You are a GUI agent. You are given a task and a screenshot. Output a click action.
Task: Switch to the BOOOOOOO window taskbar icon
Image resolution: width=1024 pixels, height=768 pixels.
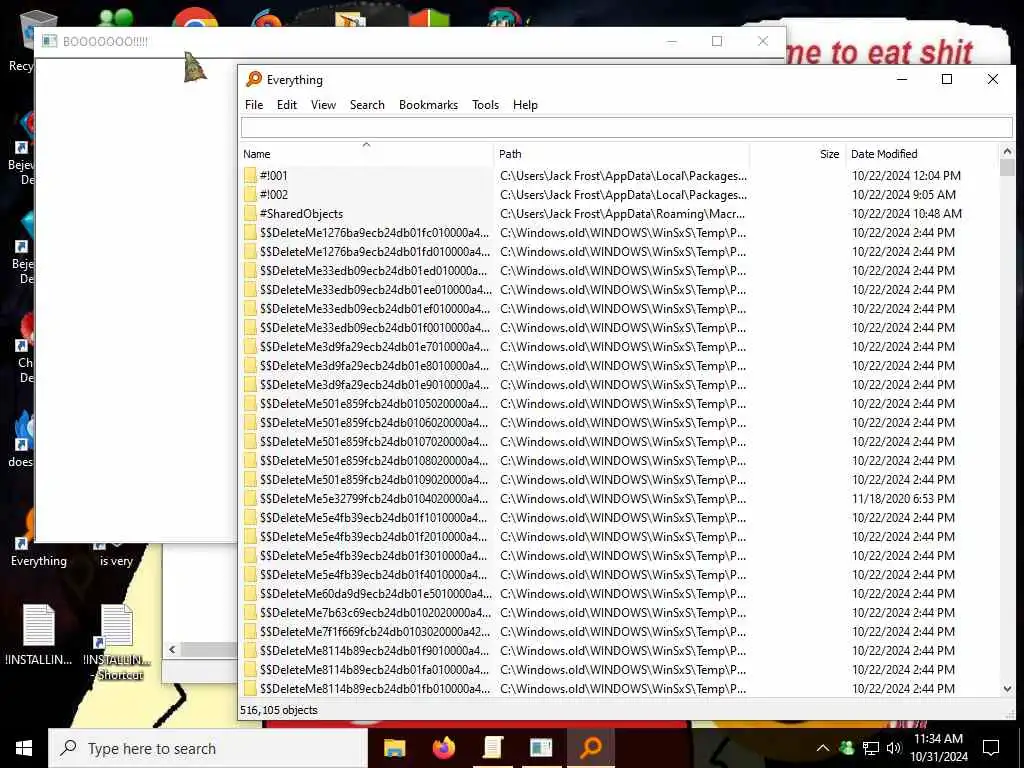[x=541, y=748]
